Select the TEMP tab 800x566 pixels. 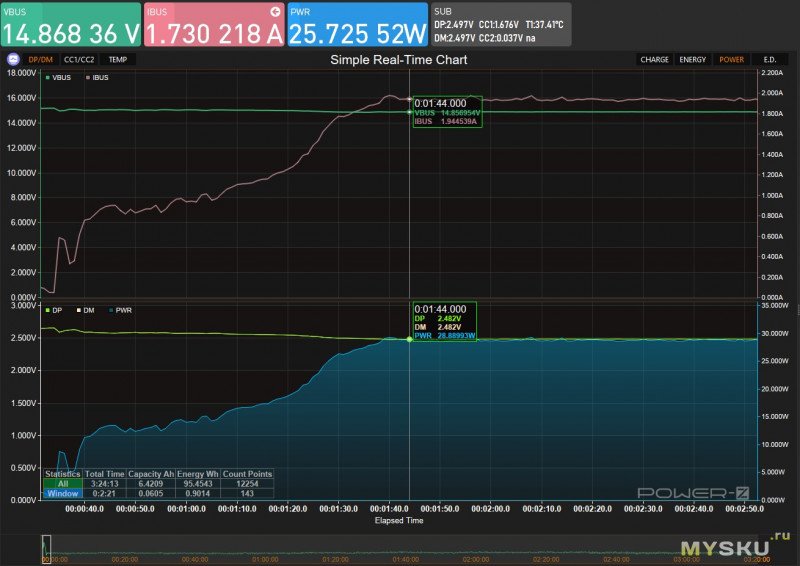click(118, 59)
